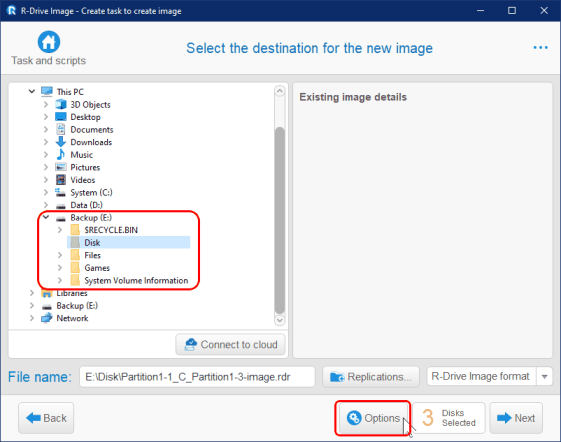Click Connect to cloud button
561x442 pixels.
click(x=230, y=345)
